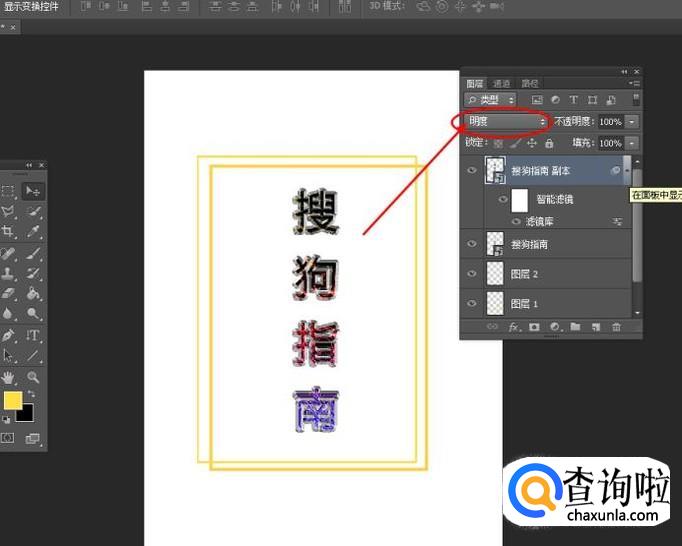Switch to the 路径 tab
Viewport: 682px width, 546px height.
point(530,83)
